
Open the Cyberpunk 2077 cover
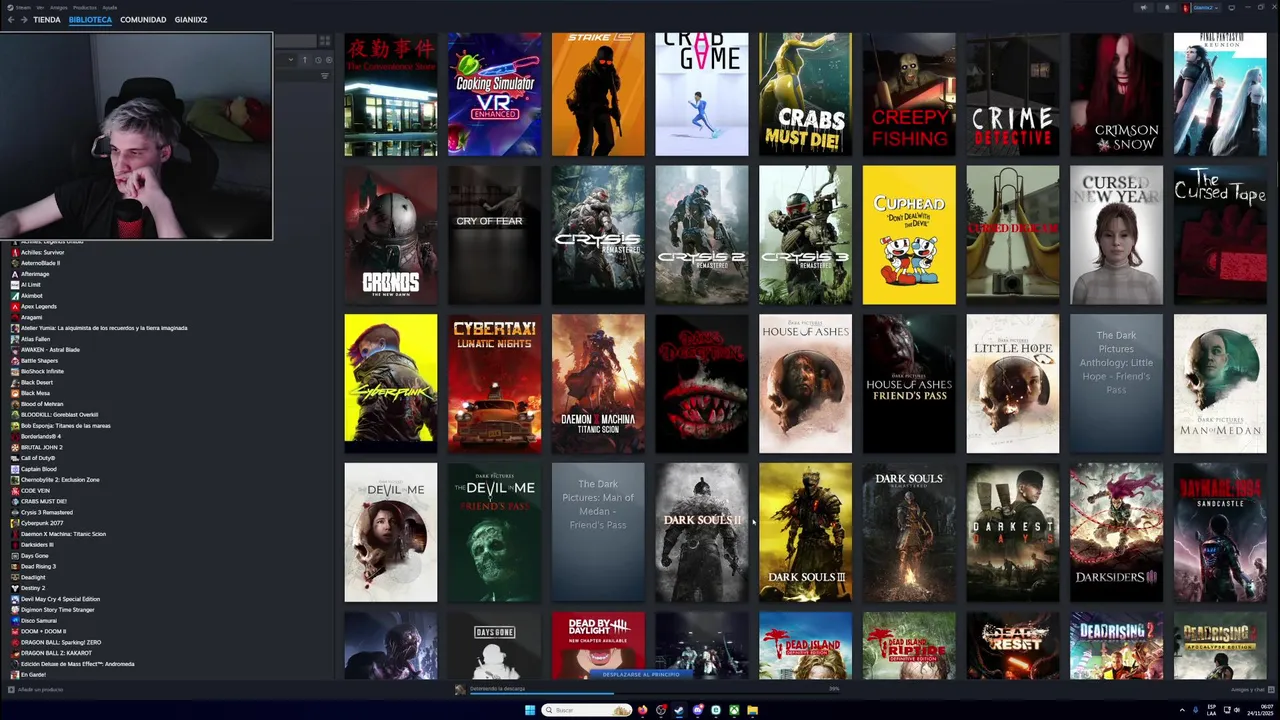click(x=391, y=384)
